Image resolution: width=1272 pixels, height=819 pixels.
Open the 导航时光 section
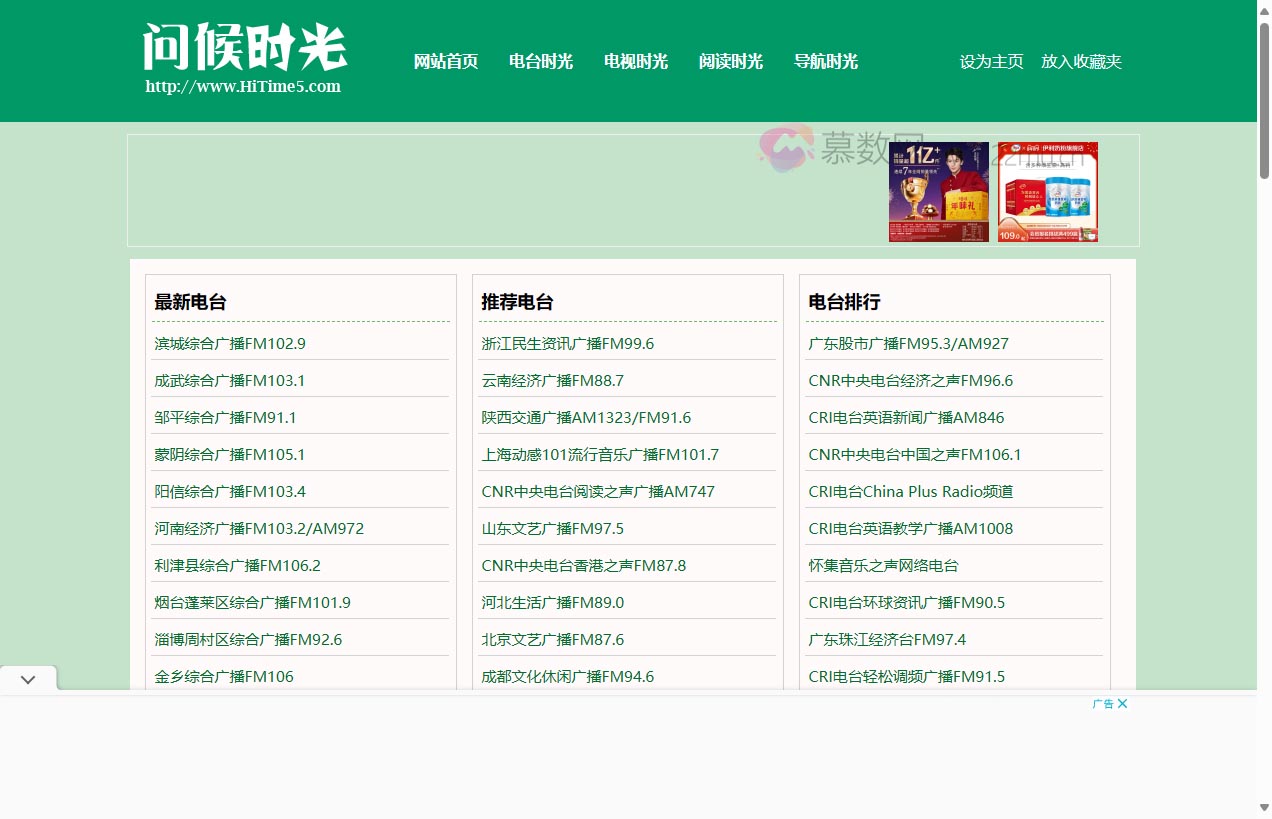click(825, 61)
